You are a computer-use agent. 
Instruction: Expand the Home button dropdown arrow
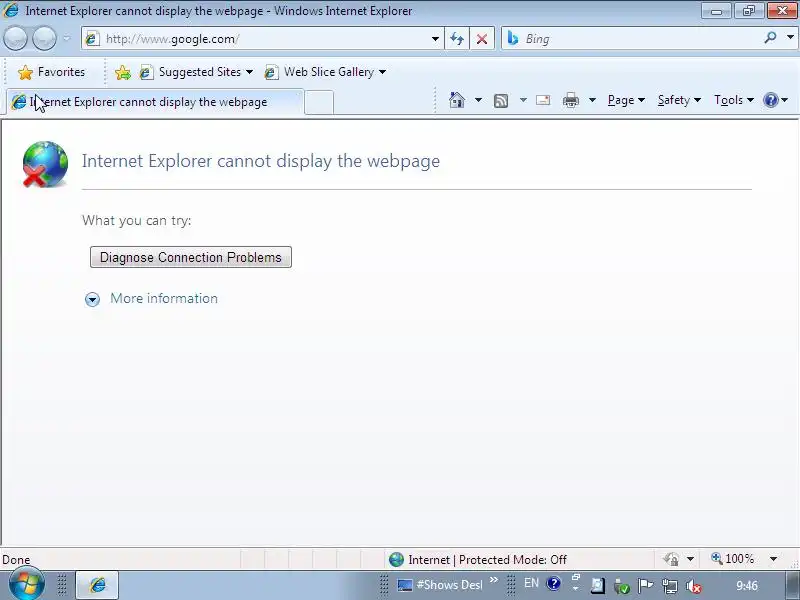(x=478, y=100)
